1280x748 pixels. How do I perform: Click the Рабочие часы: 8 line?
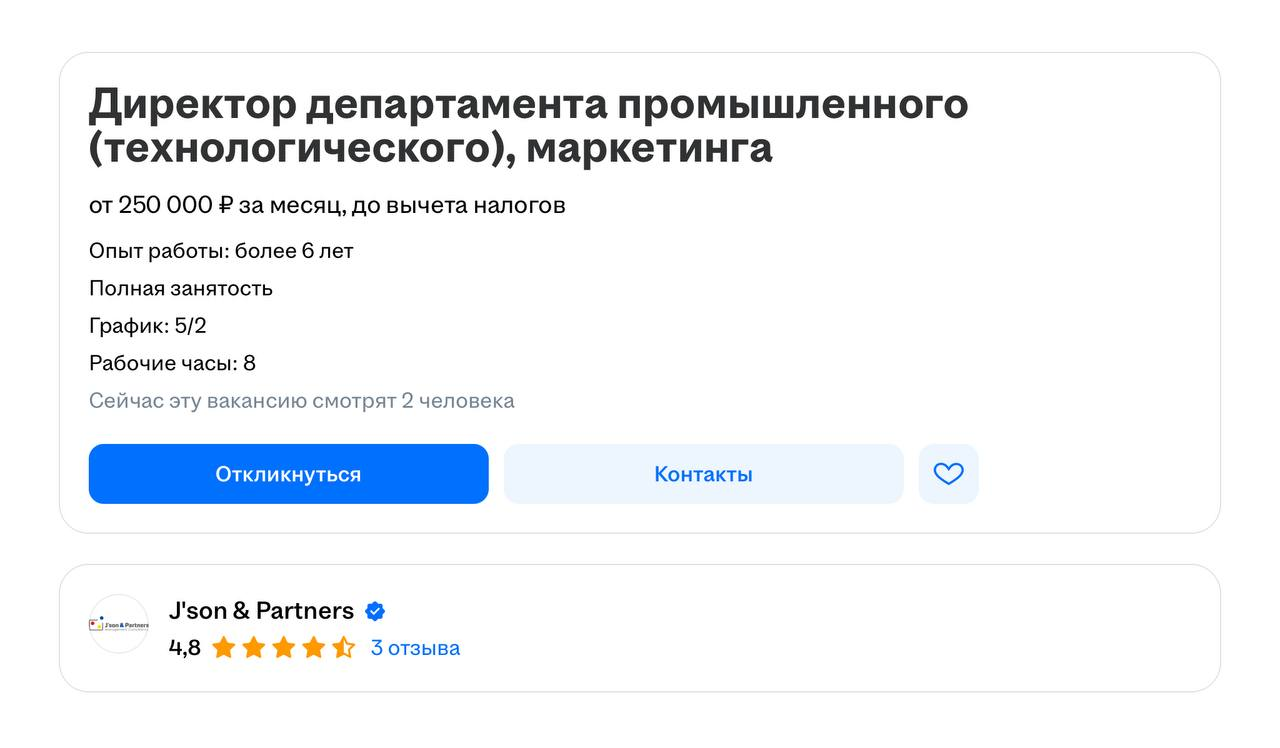[x=172, y=363]
